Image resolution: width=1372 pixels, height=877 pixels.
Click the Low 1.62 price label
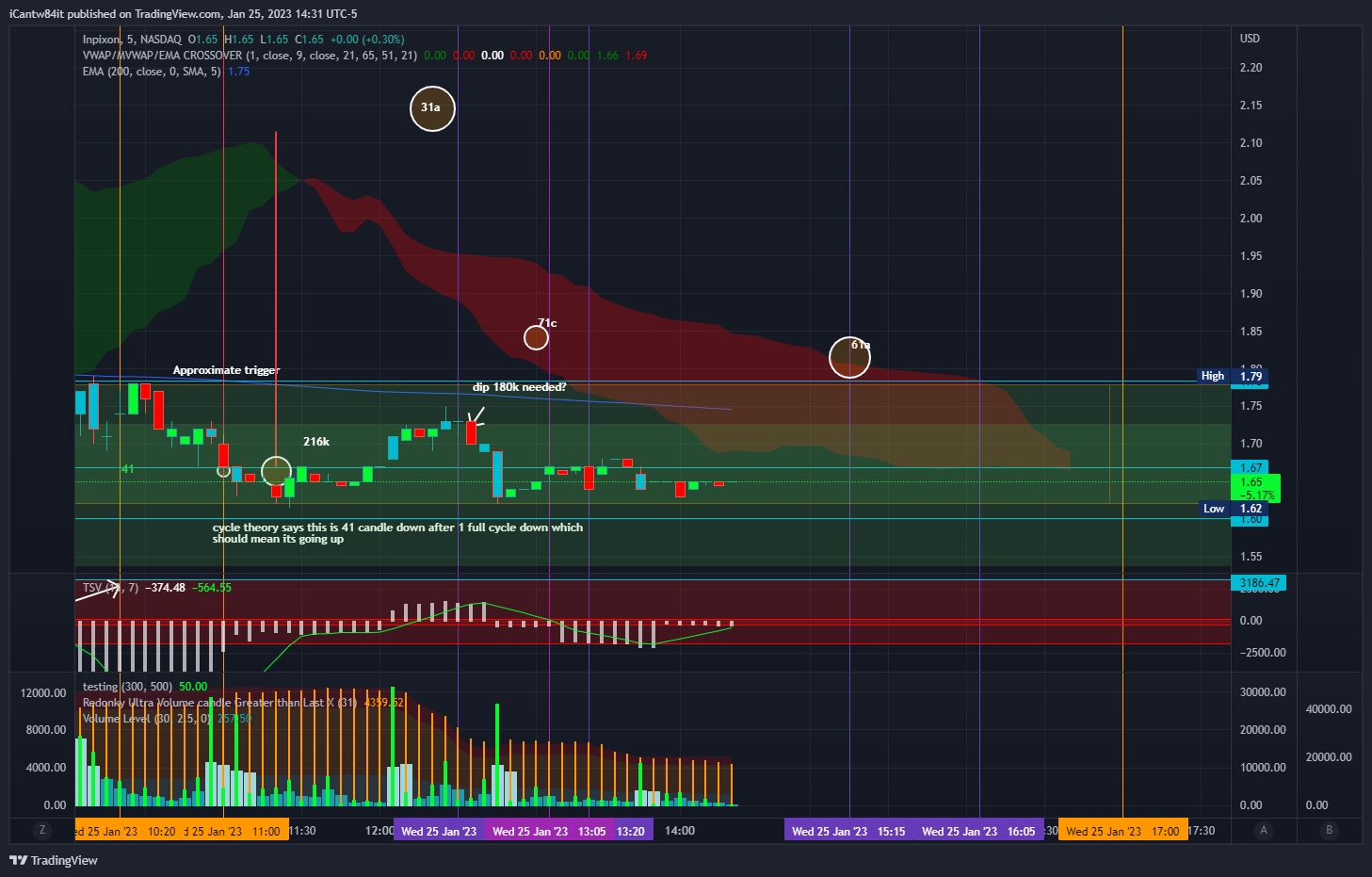[1233, 509]
